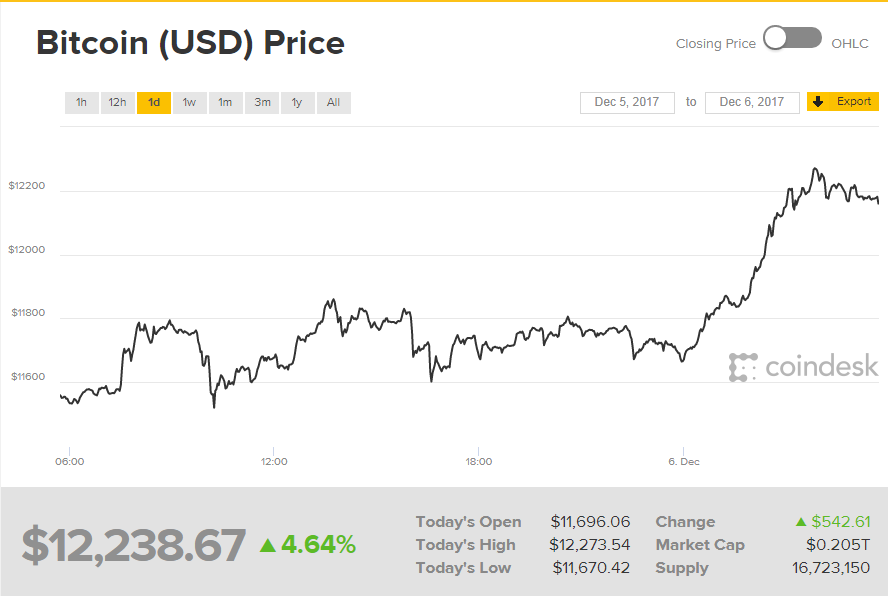
Task: Select the 1h time range
Action: point(81,102)
